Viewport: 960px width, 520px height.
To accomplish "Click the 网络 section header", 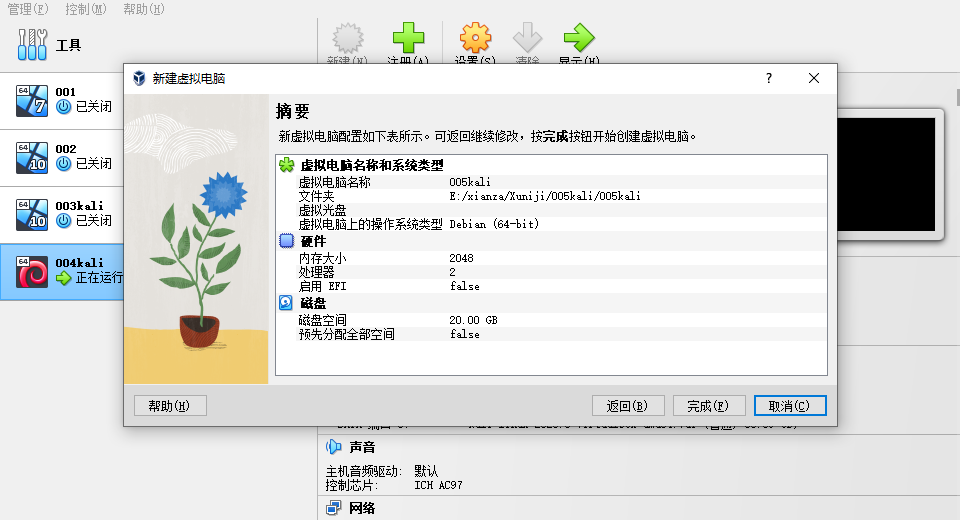I will pyautogui.click(x=362, y=508).
